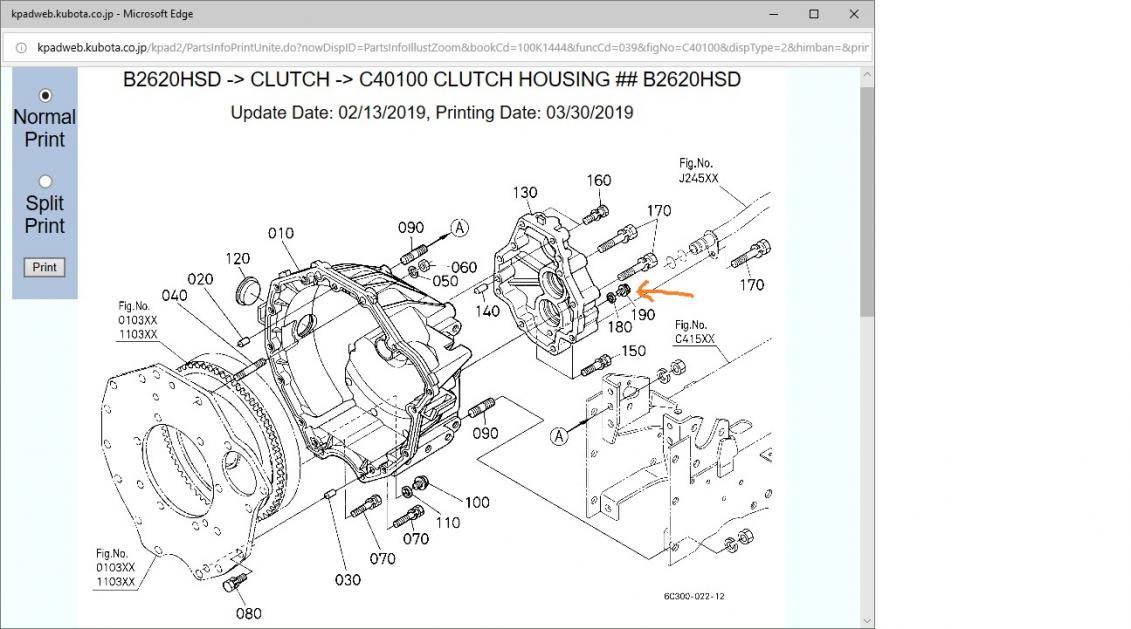
Task: Open the Fig.No. J245XX reference
Action: pyautogui.click(x=699, y=172)
